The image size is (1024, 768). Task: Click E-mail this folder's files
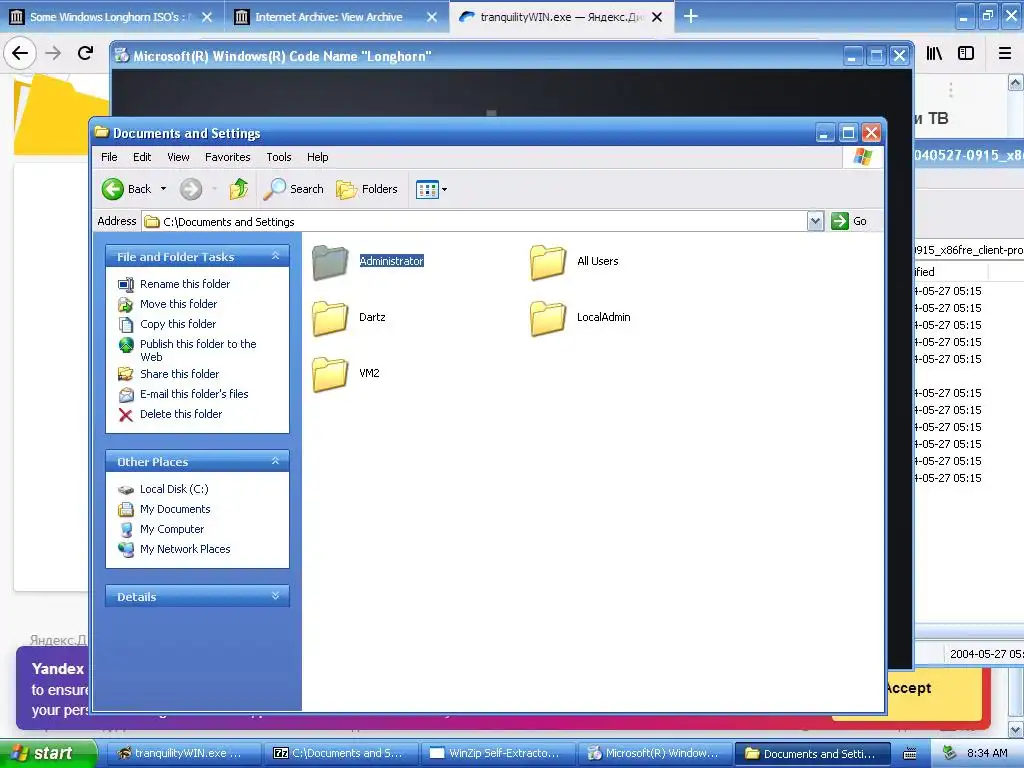(194, 394)
